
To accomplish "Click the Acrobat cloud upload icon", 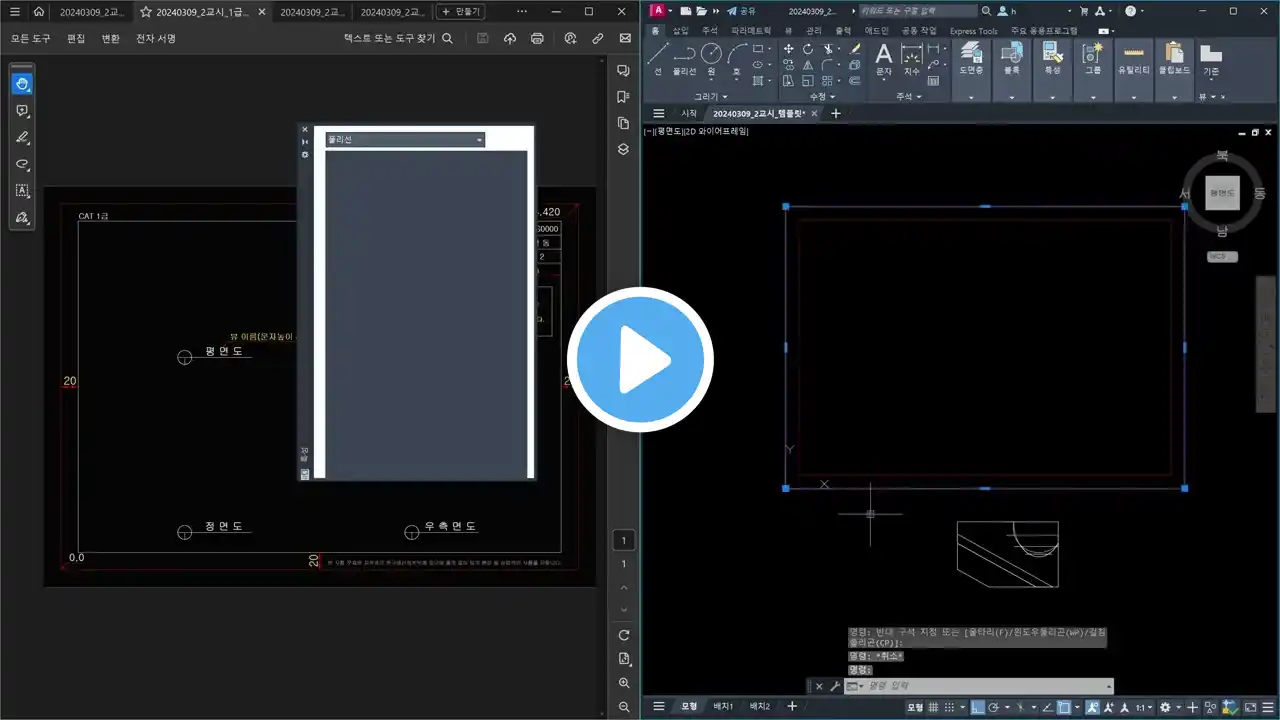I will pyautogui.click(x=510, y=38).
